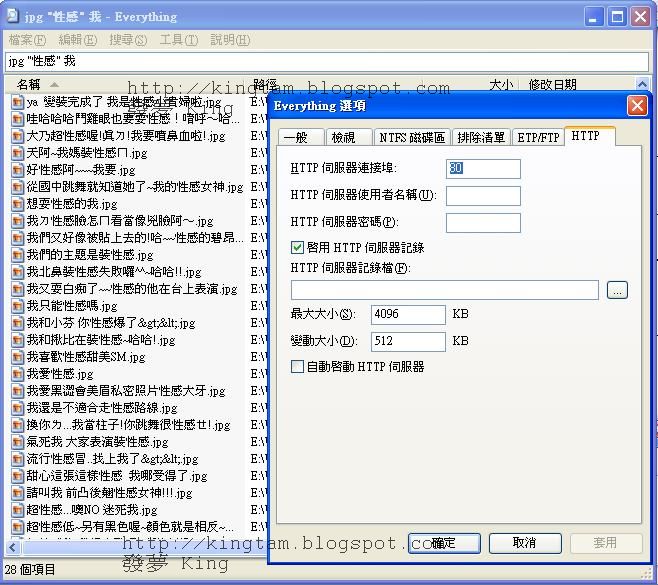Click the Everything application icon in title bar
Viewport: 658px width, 585px height.
click(13, 16)
